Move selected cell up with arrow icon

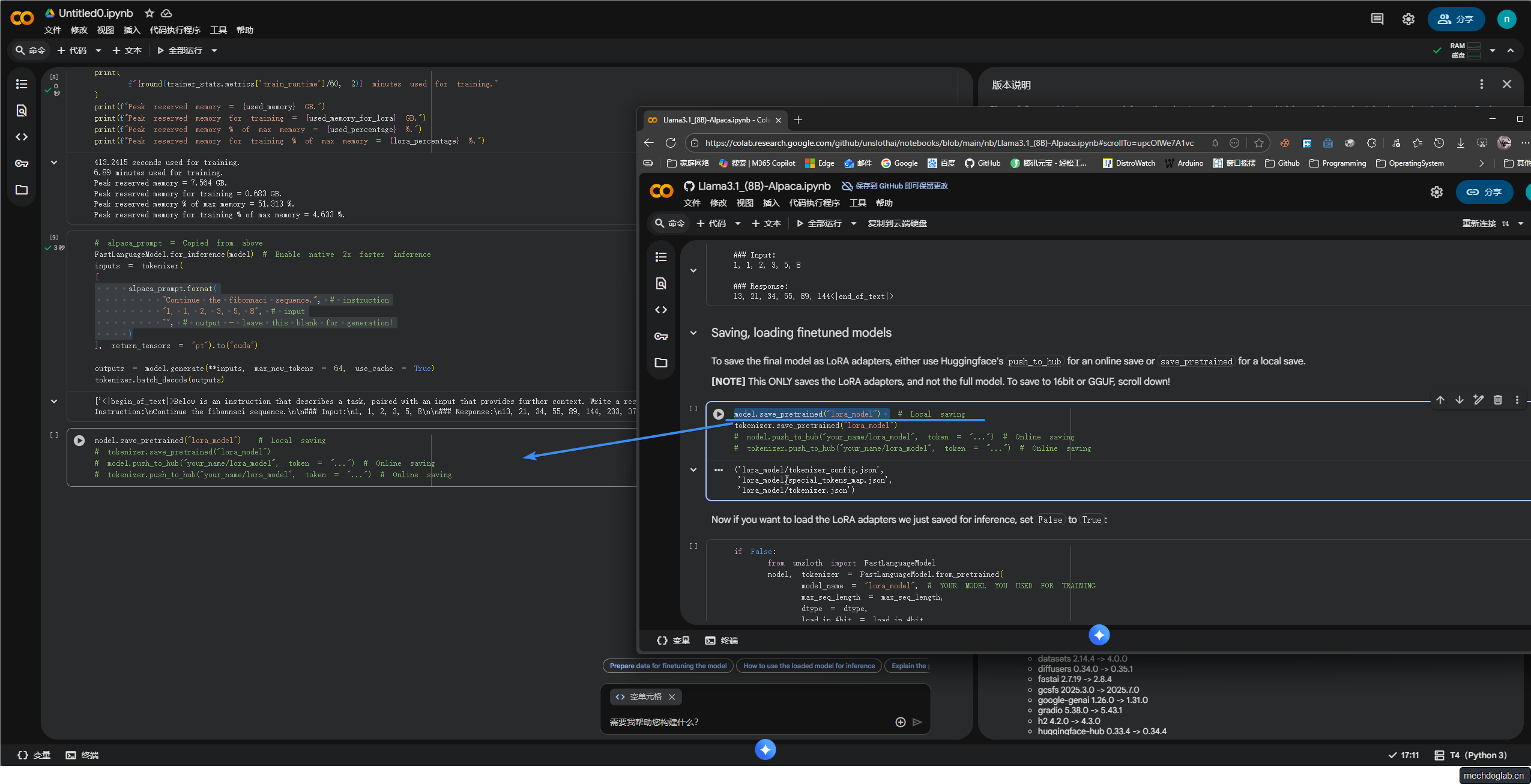pos(1440,400)
